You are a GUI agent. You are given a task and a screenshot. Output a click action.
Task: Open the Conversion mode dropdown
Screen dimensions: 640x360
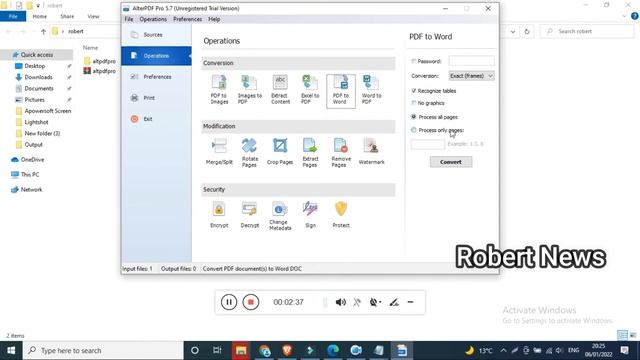471,76
